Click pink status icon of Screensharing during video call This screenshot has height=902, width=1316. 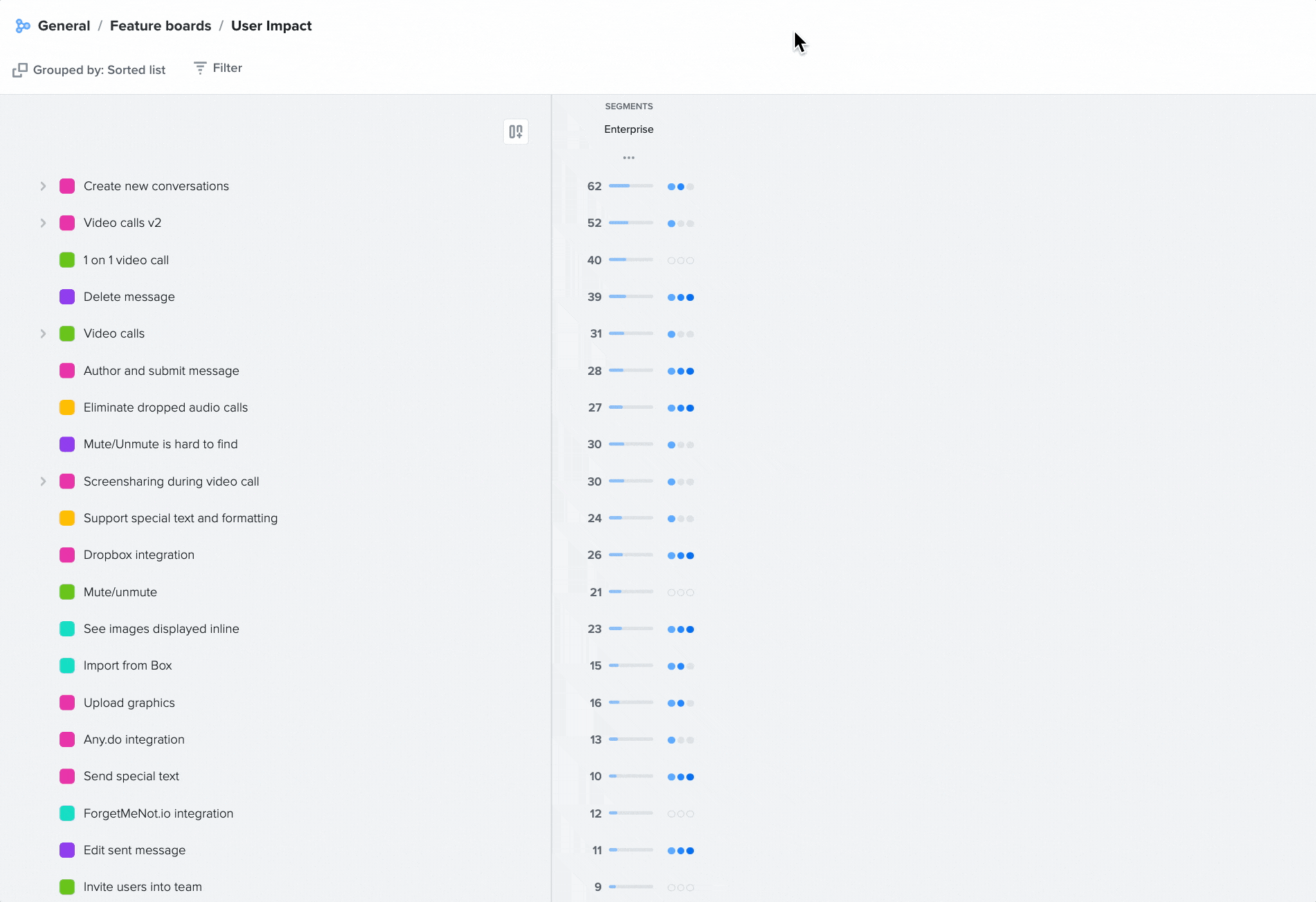tap(67, 481)
